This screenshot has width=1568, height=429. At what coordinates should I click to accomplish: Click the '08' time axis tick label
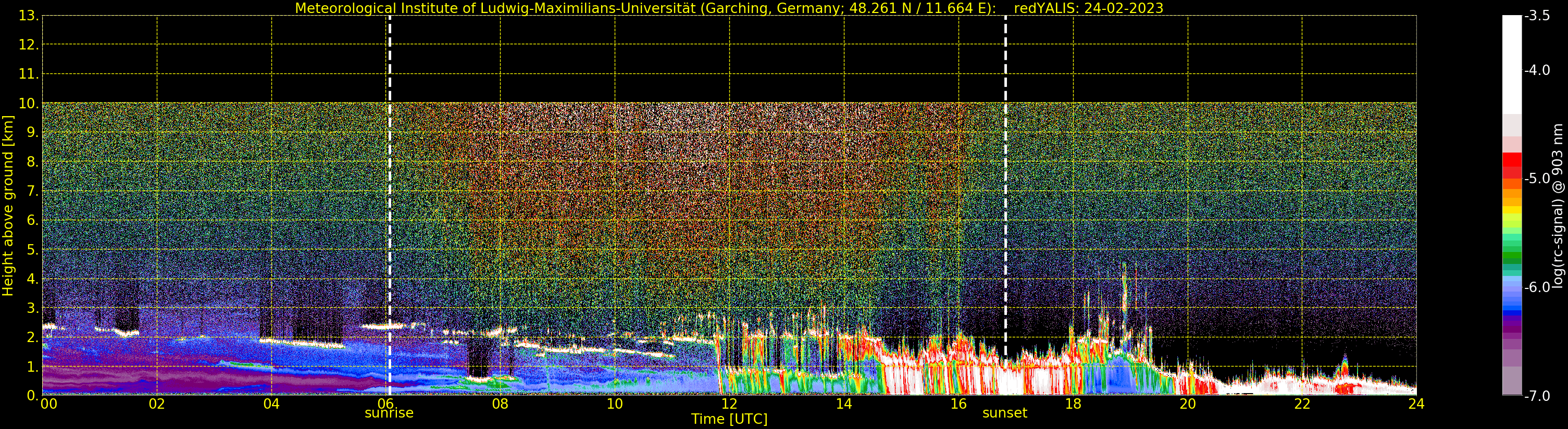[x=500, y=404]
